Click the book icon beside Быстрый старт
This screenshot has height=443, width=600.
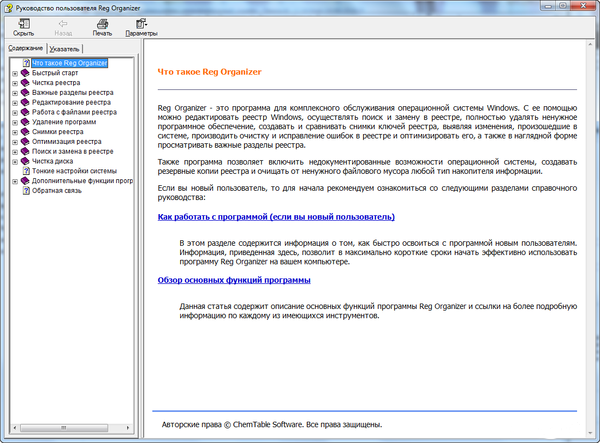[24, 72]
